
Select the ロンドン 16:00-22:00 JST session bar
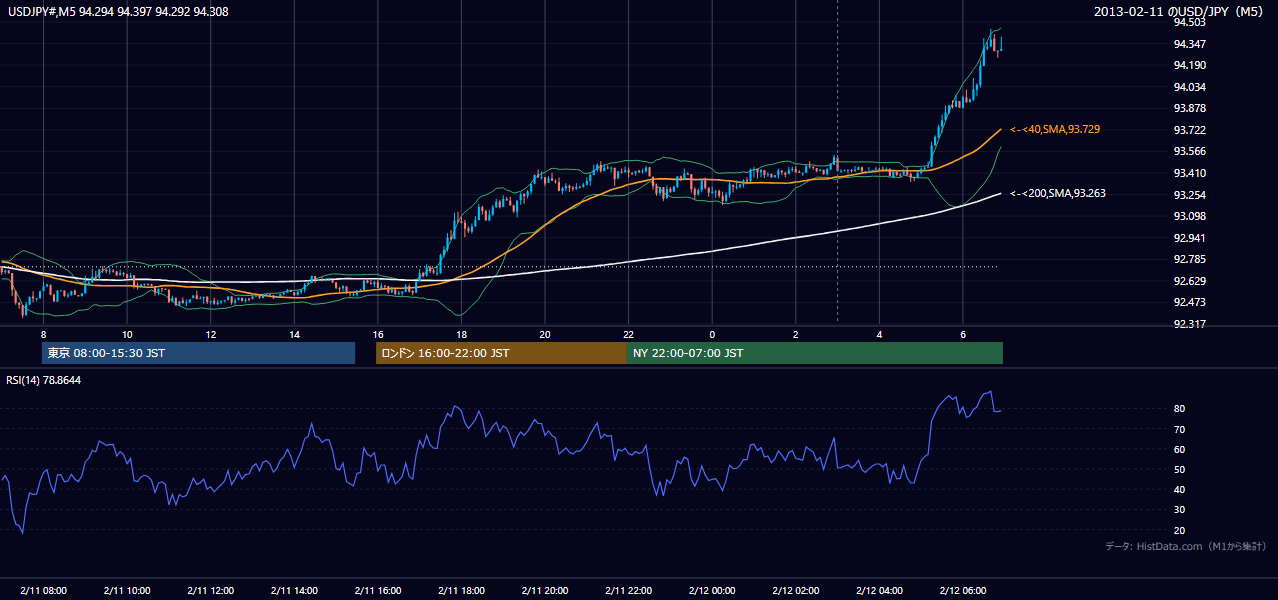[x=501, y=353]
